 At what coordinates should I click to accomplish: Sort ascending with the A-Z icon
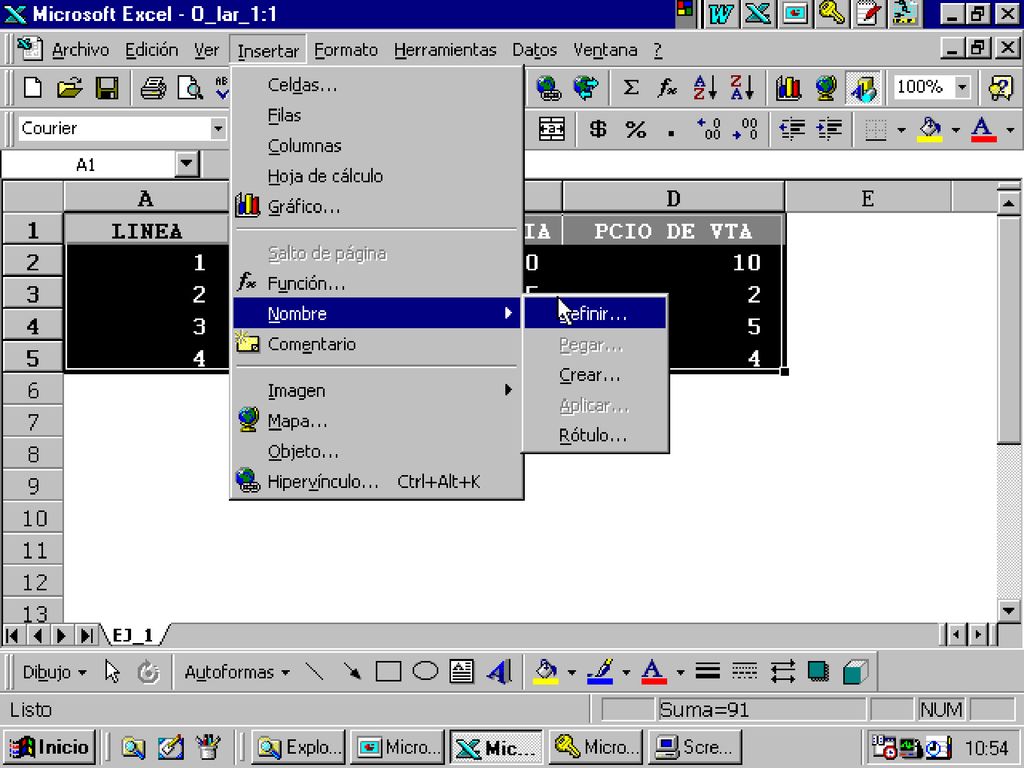tap(705, 88)
